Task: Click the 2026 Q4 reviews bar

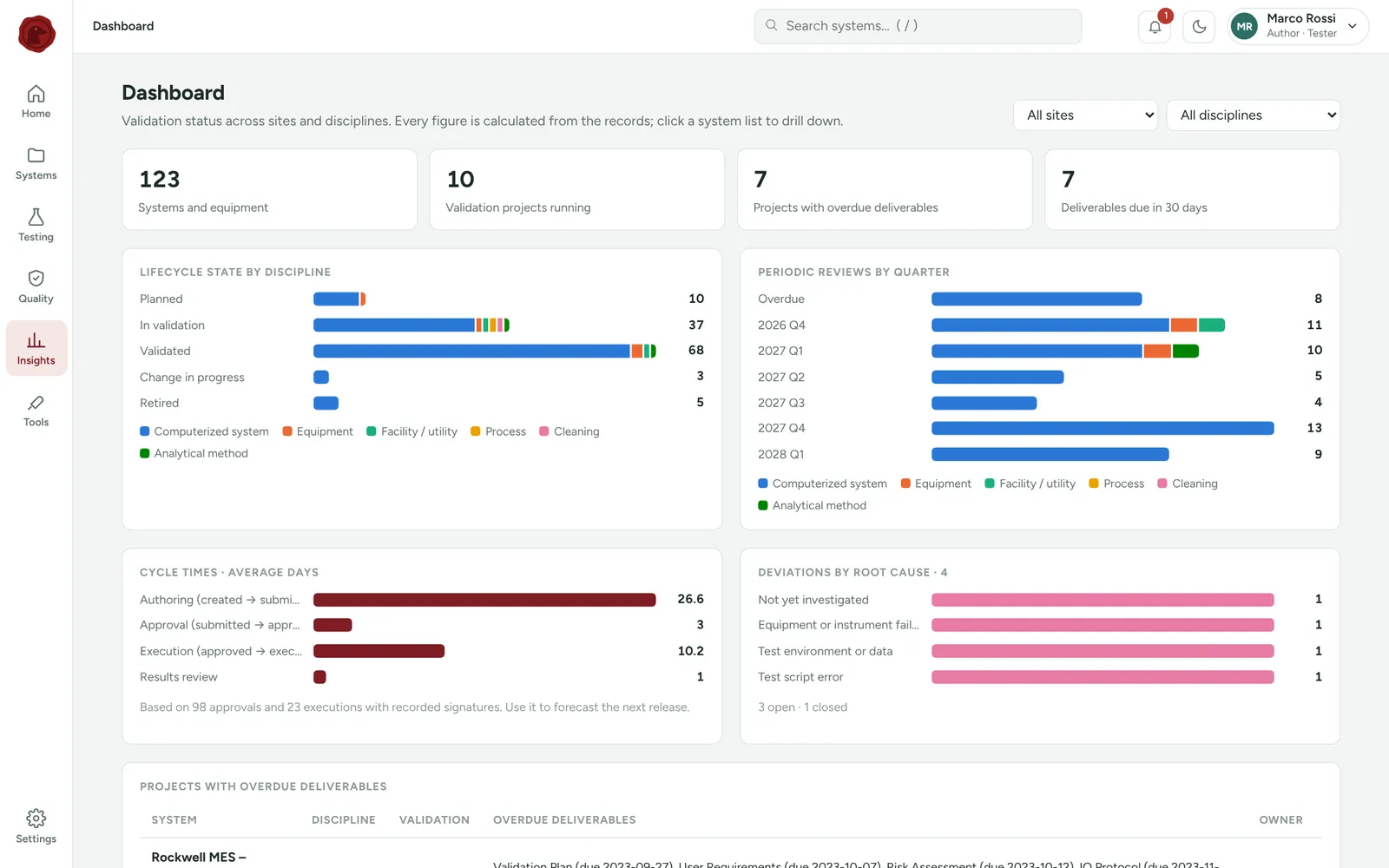Action: [1078, 325]
